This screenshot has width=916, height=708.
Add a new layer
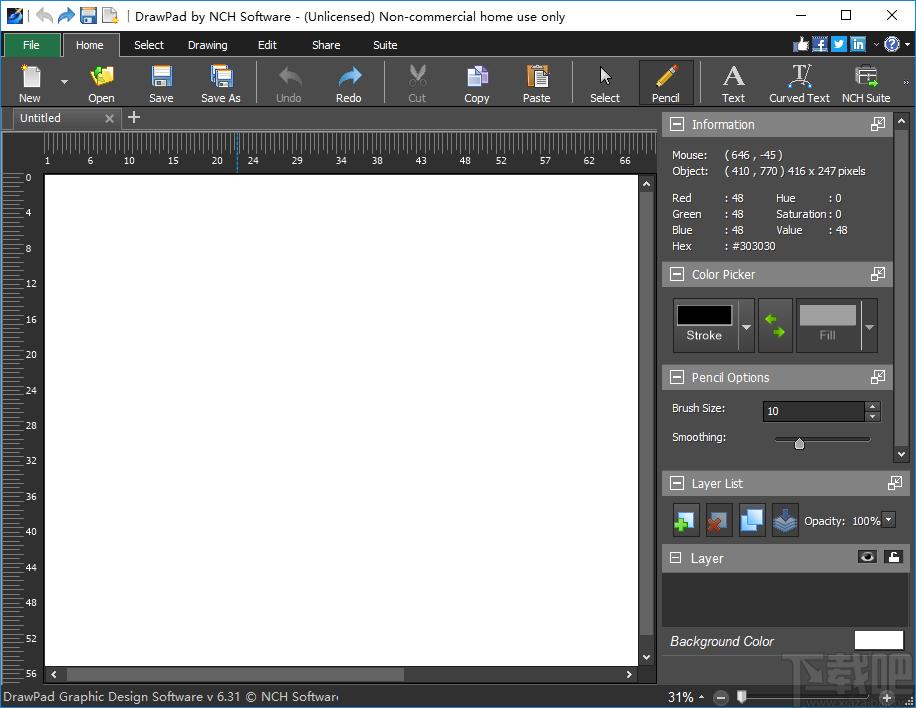click(685, 520)
